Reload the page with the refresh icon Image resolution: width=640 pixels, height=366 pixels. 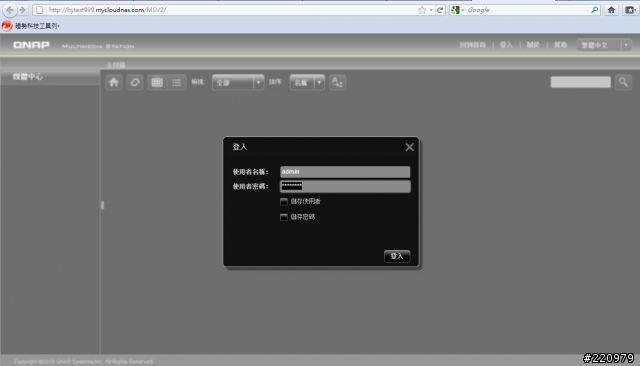(x=440, y=10)
